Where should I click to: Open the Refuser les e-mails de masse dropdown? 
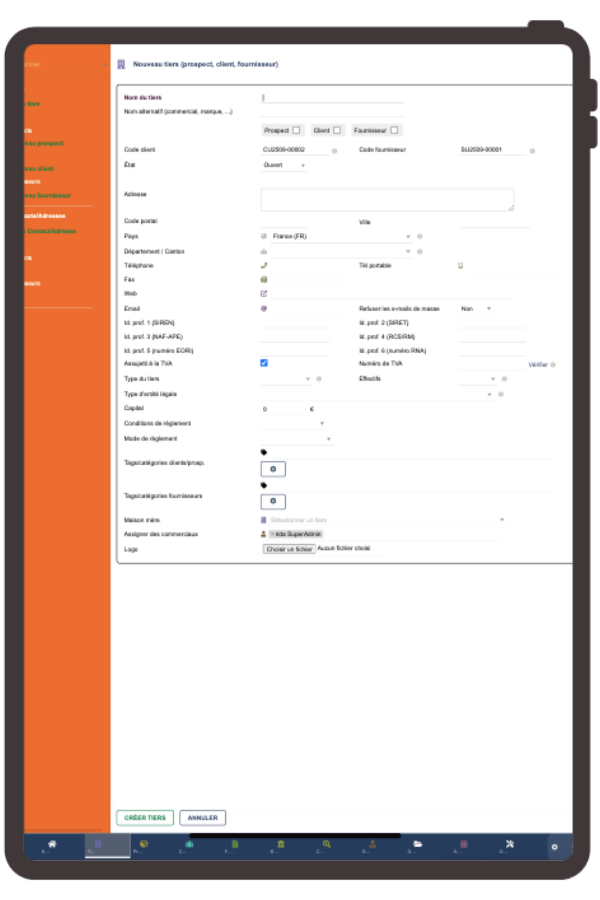coord(476,309)
